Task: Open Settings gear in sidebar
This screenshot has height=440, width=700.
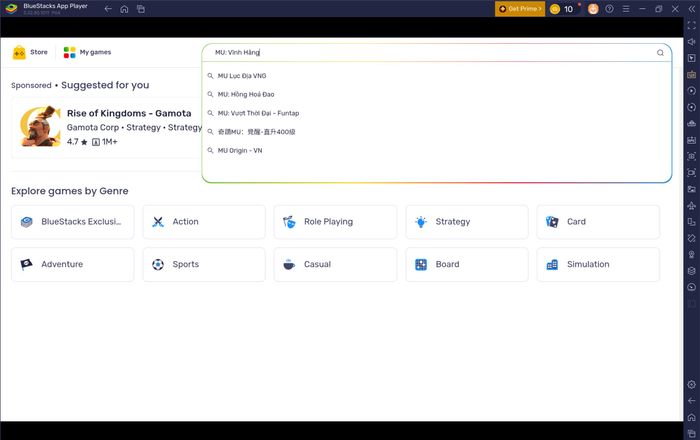Action: click(692, 385)
